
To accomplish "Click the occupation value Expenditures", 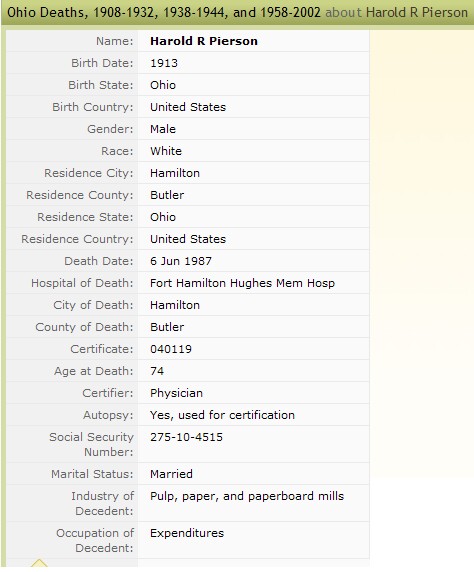I will point(187,533).
